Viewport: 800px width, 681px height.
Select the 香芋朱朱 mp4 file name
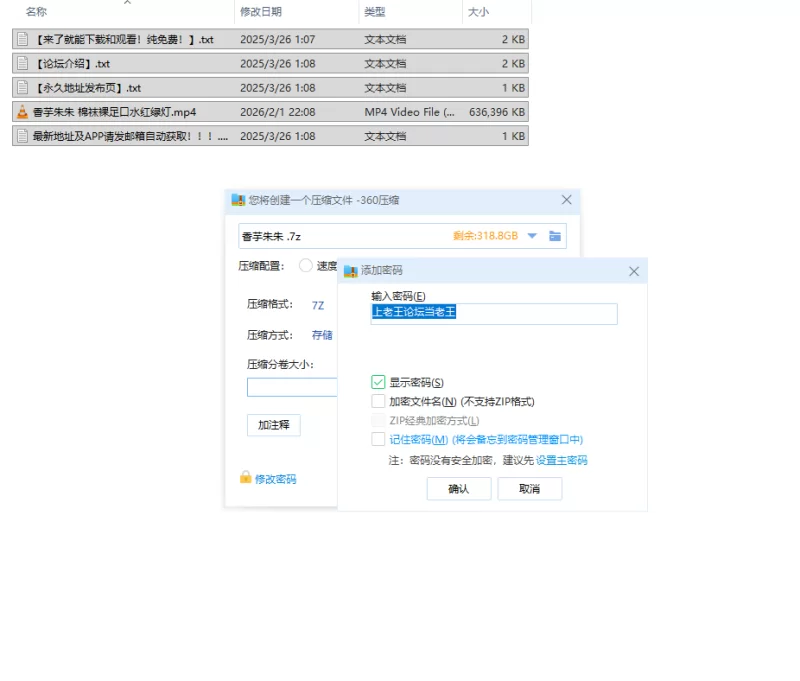tap(115, 112)
